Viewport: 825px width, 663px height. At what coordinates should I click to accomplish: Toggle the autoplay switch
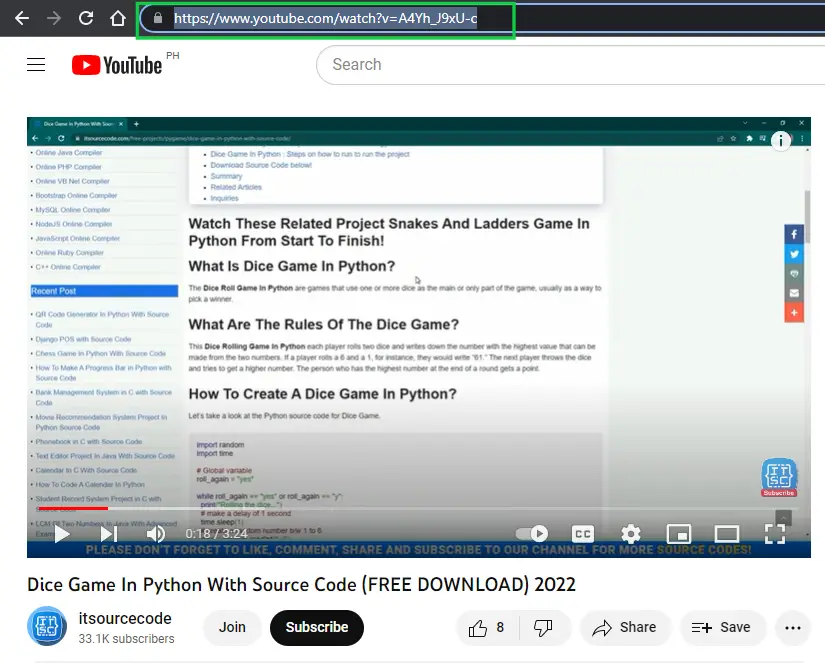(x=532, y=534)
